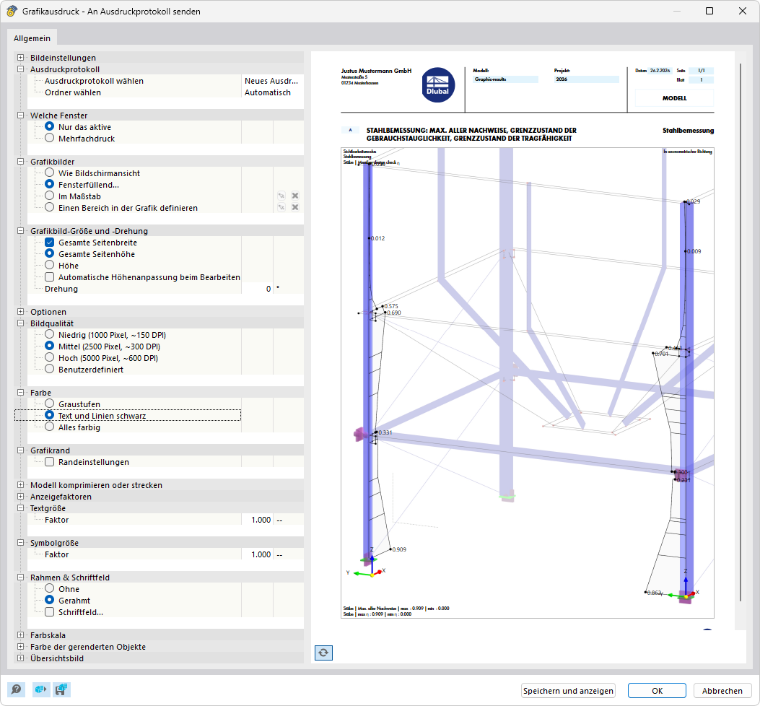Screen dimensions: 760x706
Task: Open the Allgemein tab
Action: [x=32, y=38]
